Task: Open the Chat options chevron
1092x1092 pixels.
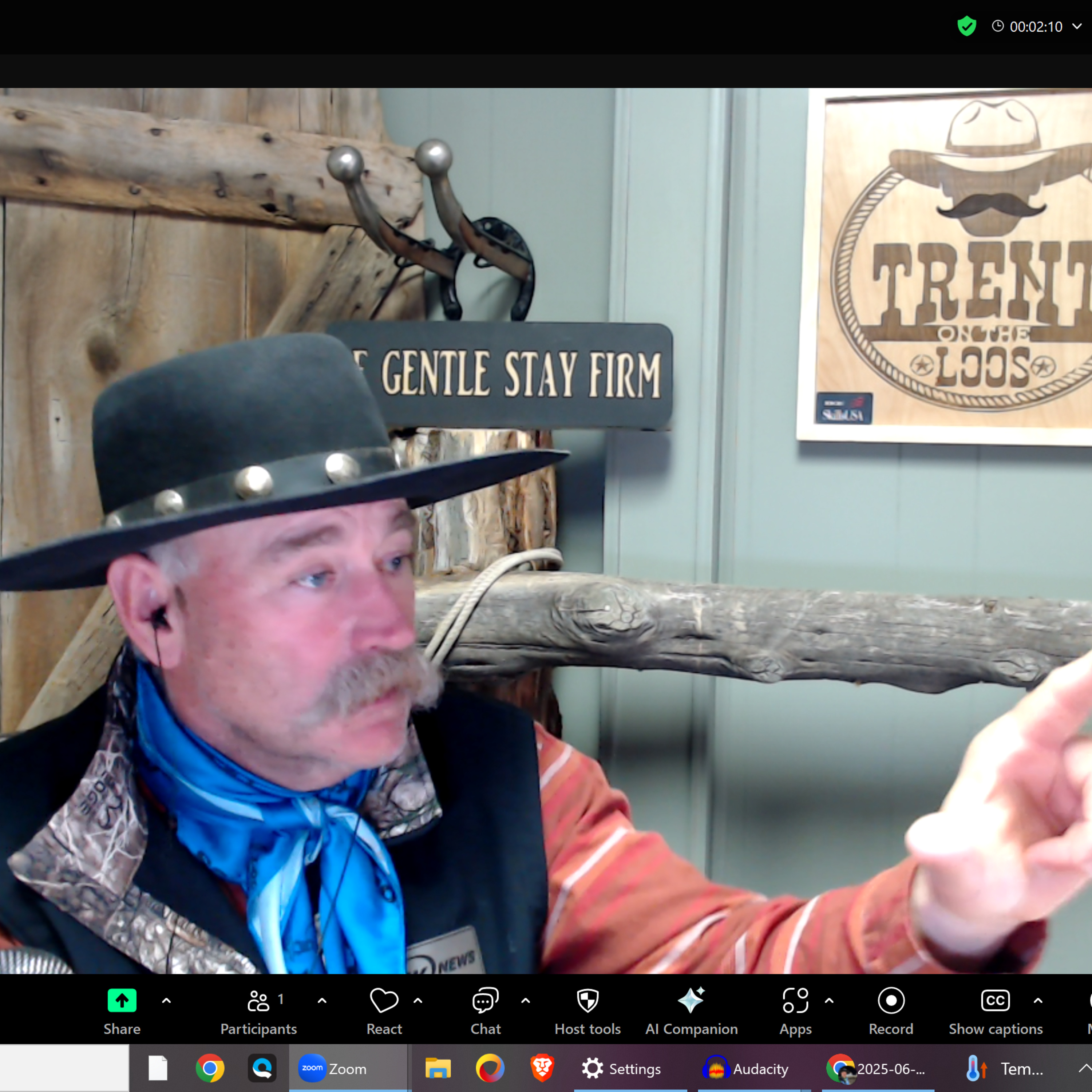Action: 525,1000
